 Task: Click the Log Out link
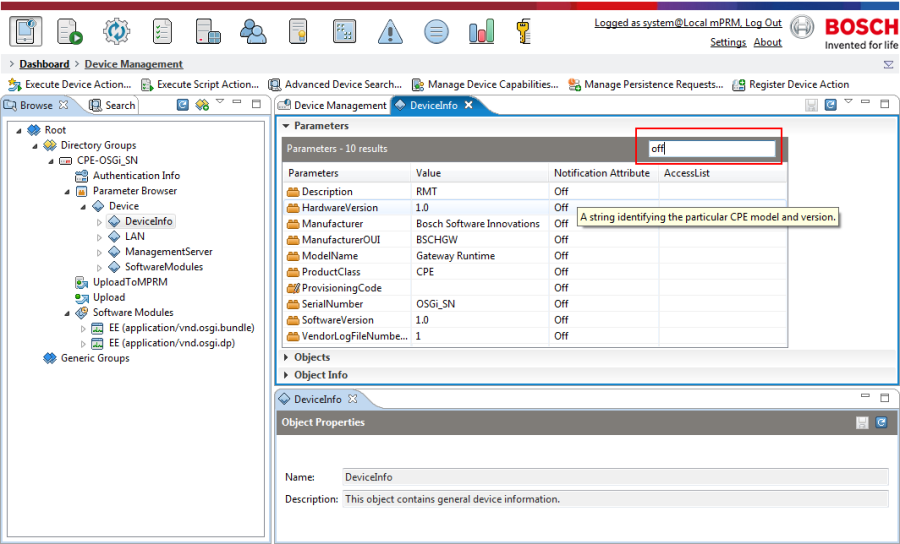pos(763,23)
